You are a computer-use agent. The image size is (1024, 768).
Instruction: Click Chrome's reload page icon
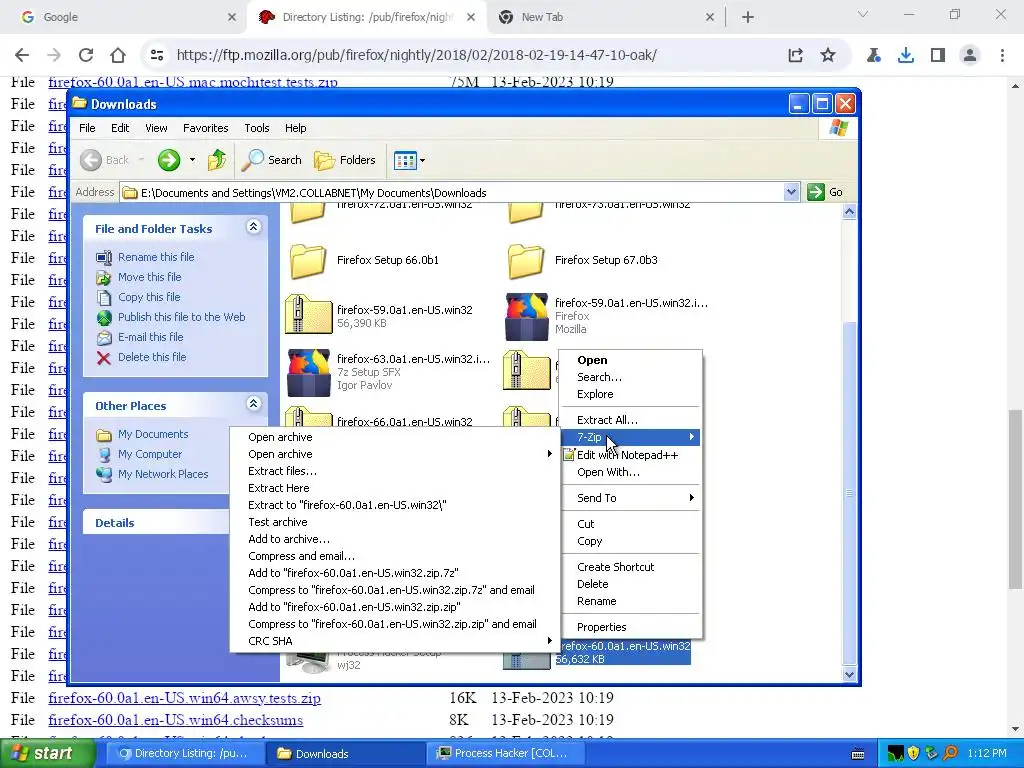coord(86,55)
